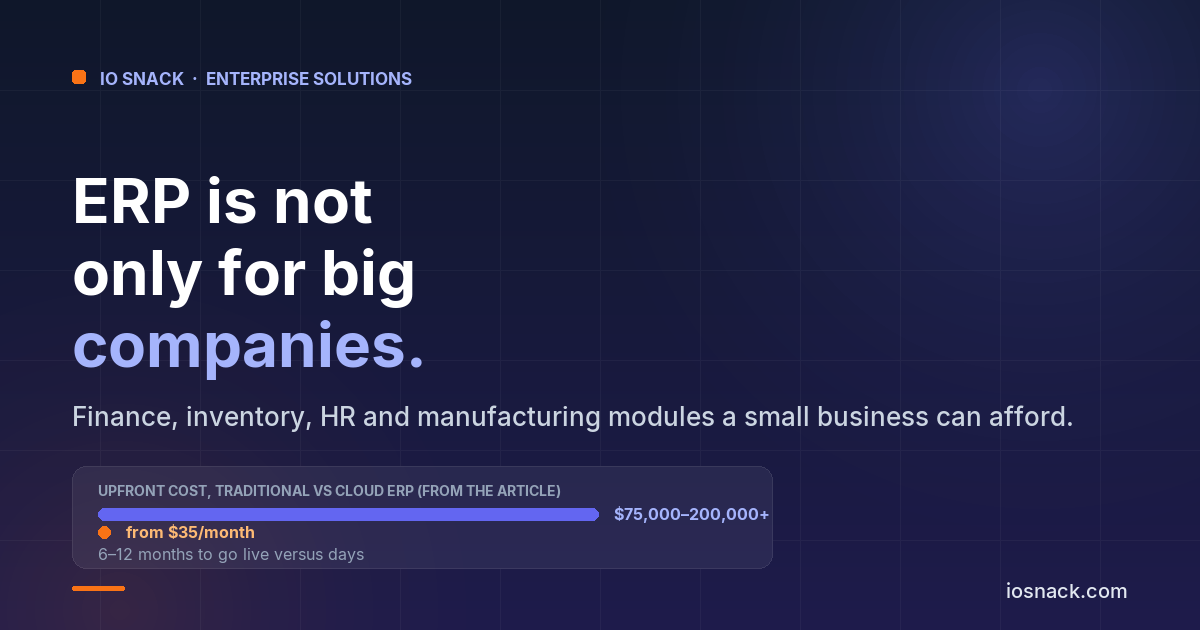Click the purple traditional ERP cost bar
The image size is (1200, 630).
[x=348, y=514]
